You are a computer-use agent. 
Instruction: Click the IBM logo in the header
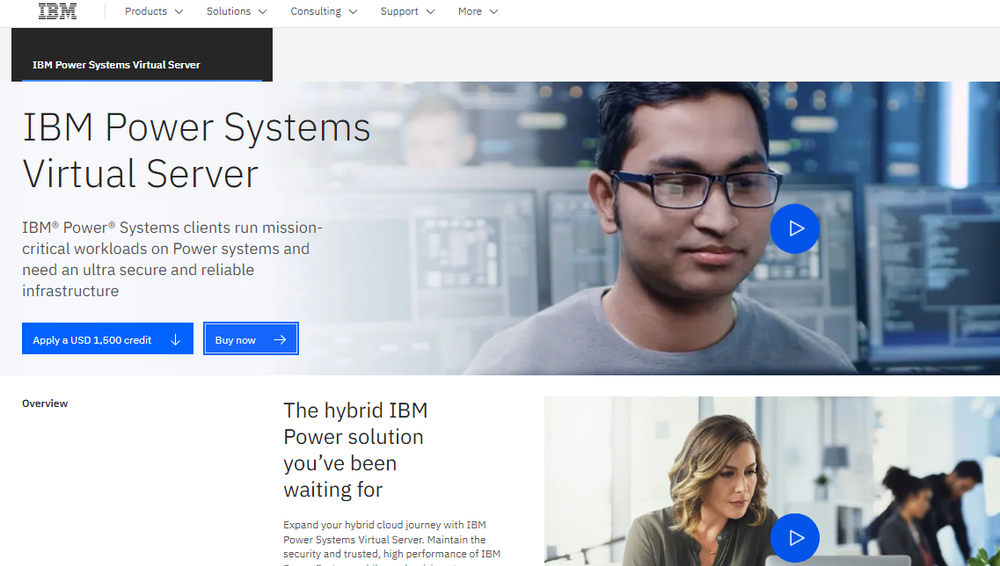(57, 11)
